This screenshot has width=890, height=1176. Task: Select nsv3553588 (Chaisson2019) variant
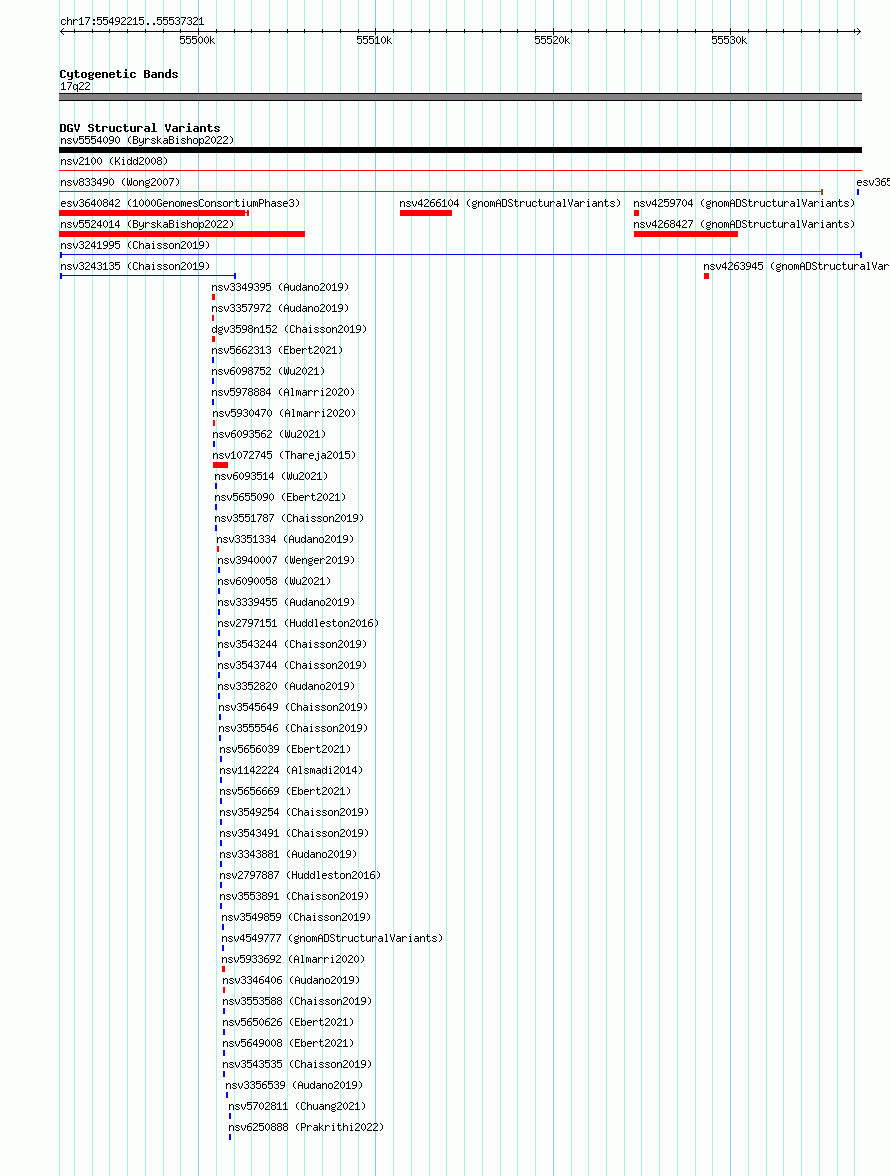[x=297, y=1001]
